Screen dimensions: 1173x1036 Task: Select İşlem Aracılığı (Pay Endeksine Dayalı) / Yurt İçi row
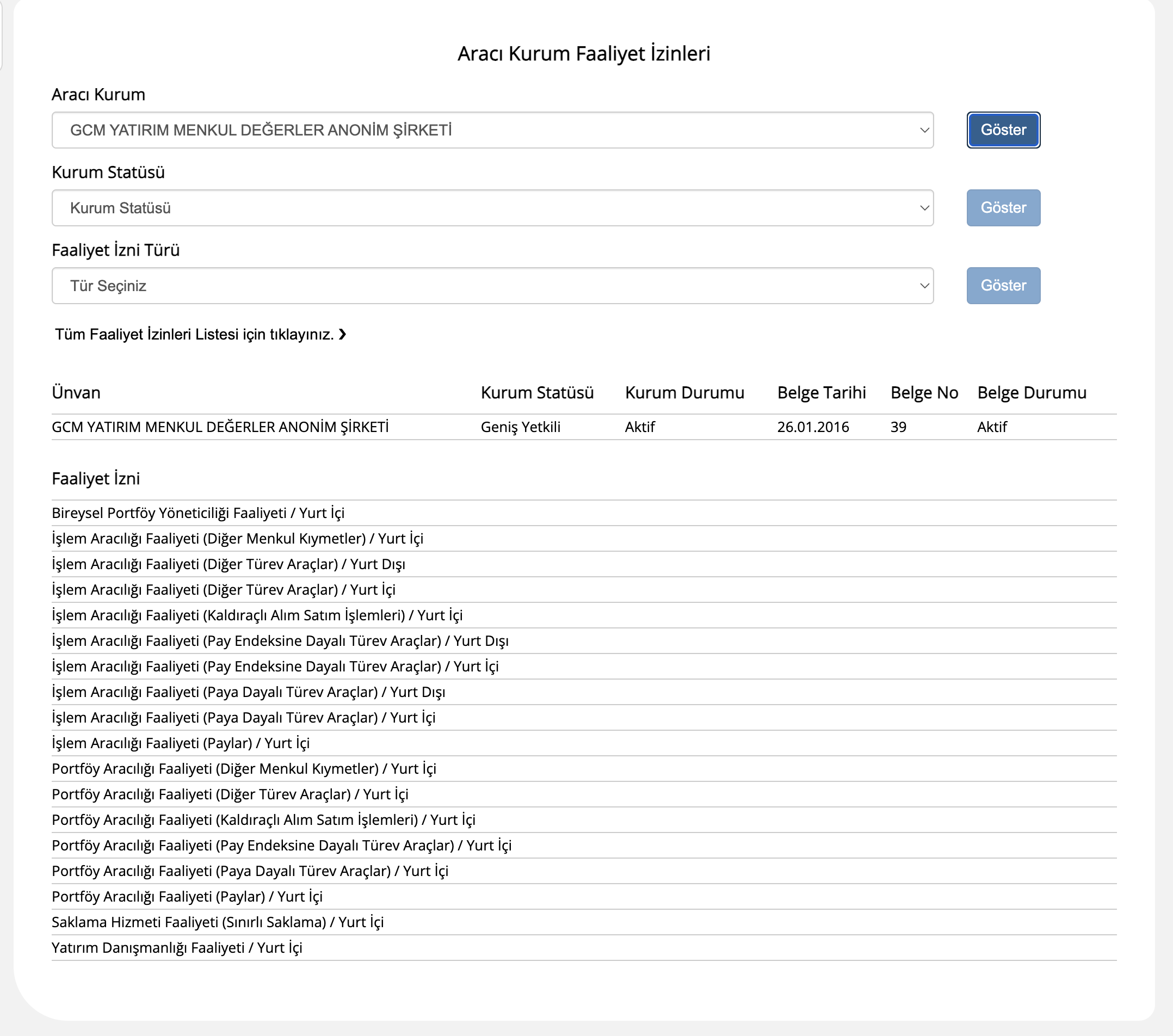[x=584, y=667]
